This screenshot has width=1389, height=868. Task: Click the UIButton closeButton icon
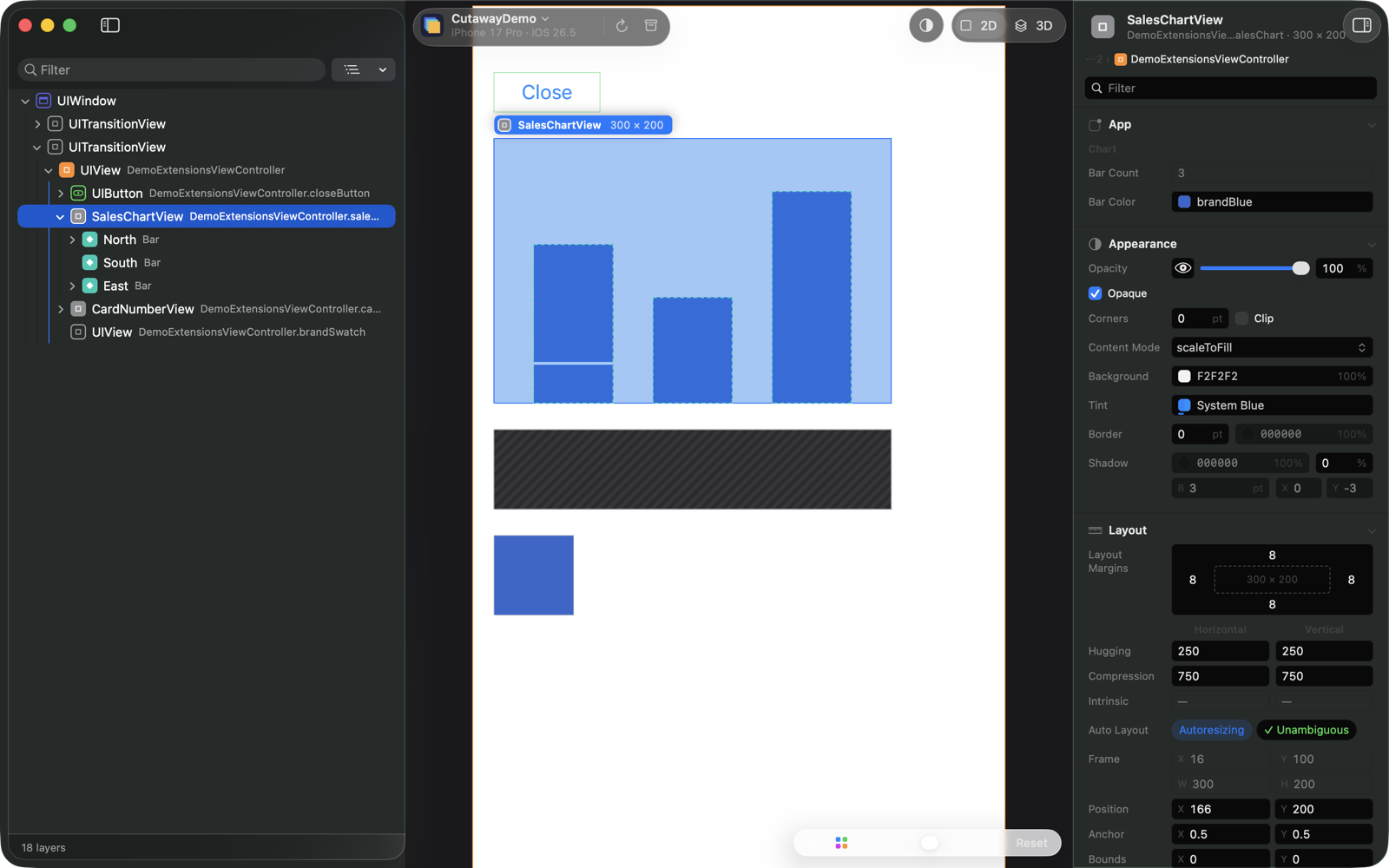(x=78, y=193)
